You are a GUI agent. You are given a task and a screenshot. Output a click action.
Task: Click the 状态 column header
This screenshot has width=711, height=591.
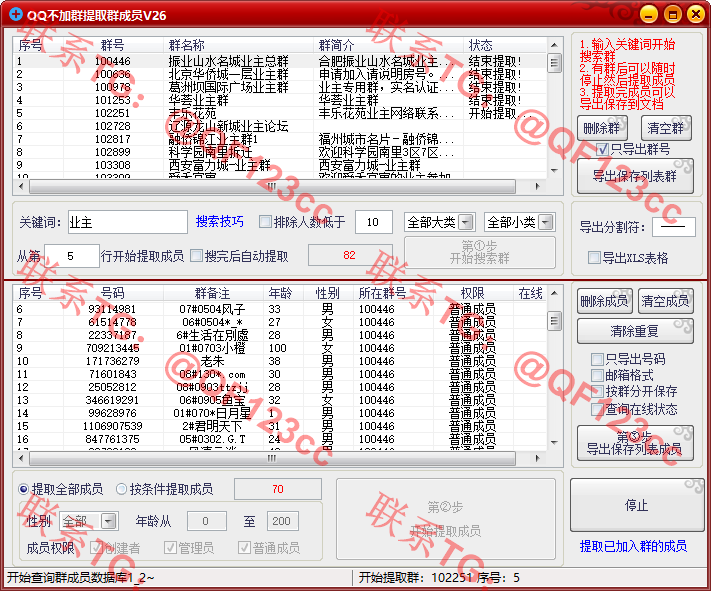tap(505, 45)
